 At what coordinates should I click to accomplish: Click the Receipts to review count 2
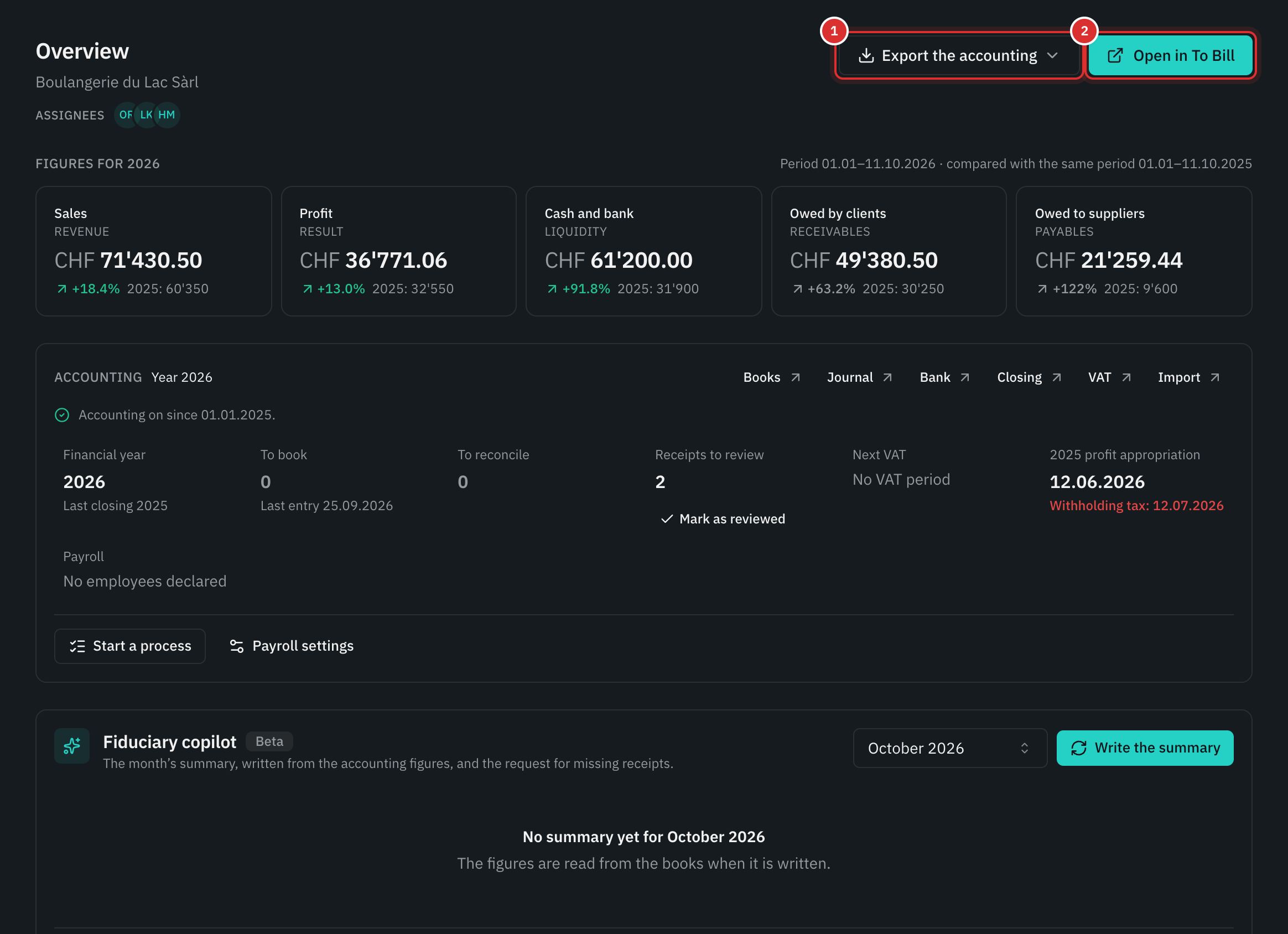(660, 482)
